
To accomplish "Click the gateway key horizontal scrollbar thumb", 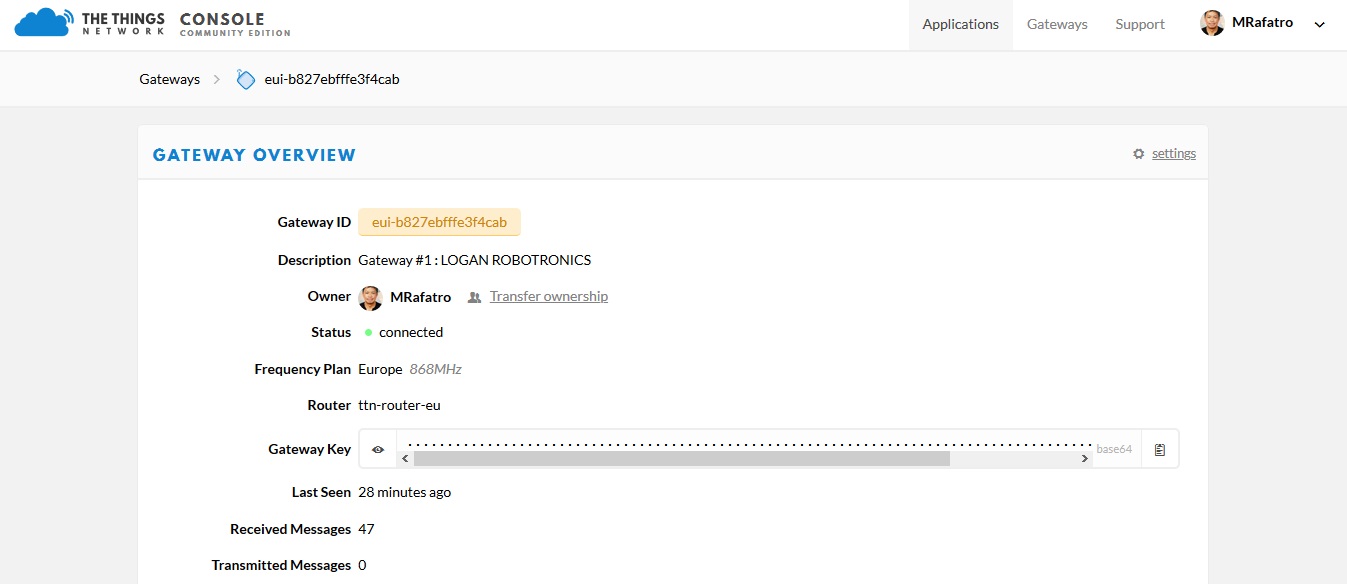I will pyautogui.click(x=681, y=459).
